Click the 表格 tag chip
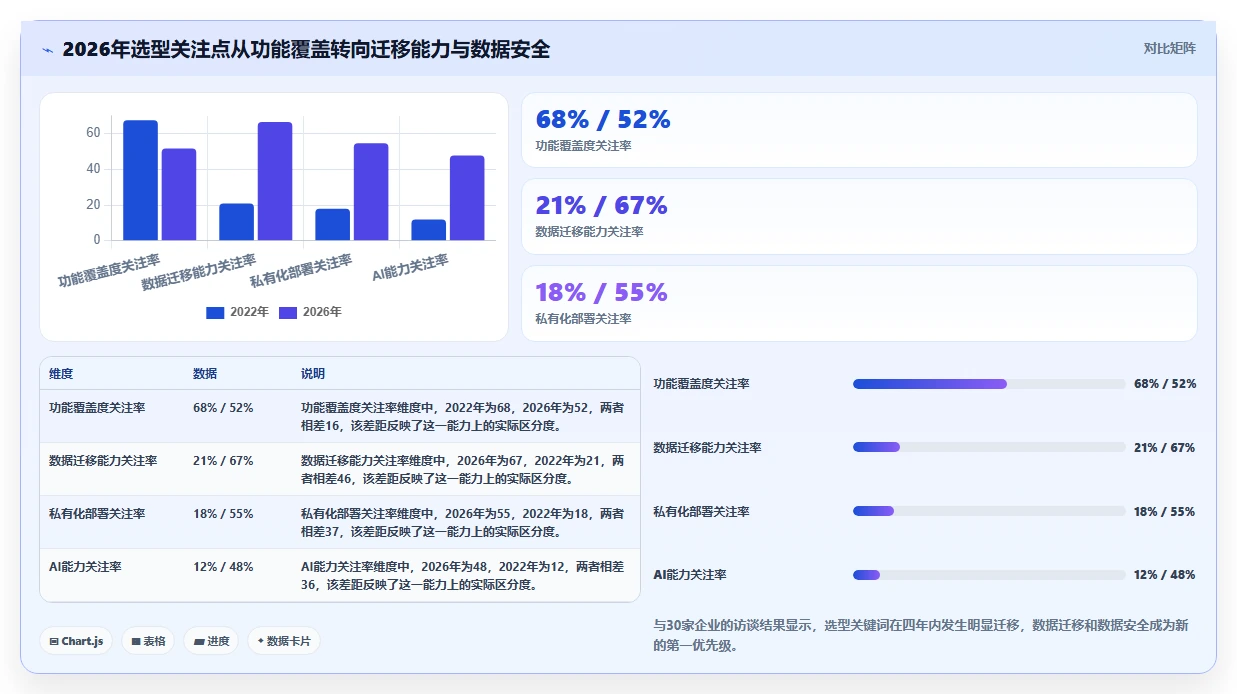 click(x=148, y=641)
